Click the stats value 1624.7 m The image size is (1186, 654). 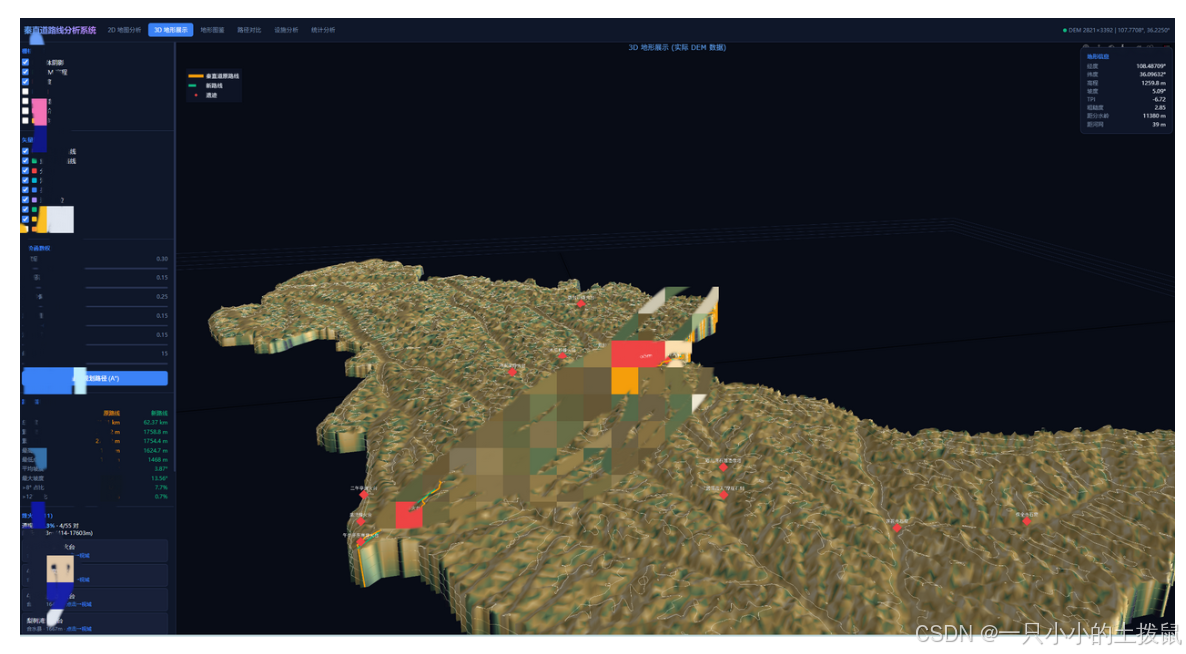click(155, 451)
